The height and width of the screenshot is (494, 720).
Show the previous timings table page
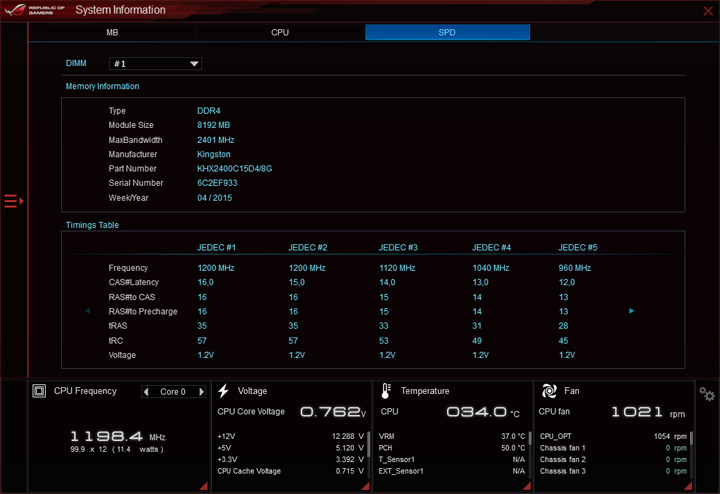(88, 311)
